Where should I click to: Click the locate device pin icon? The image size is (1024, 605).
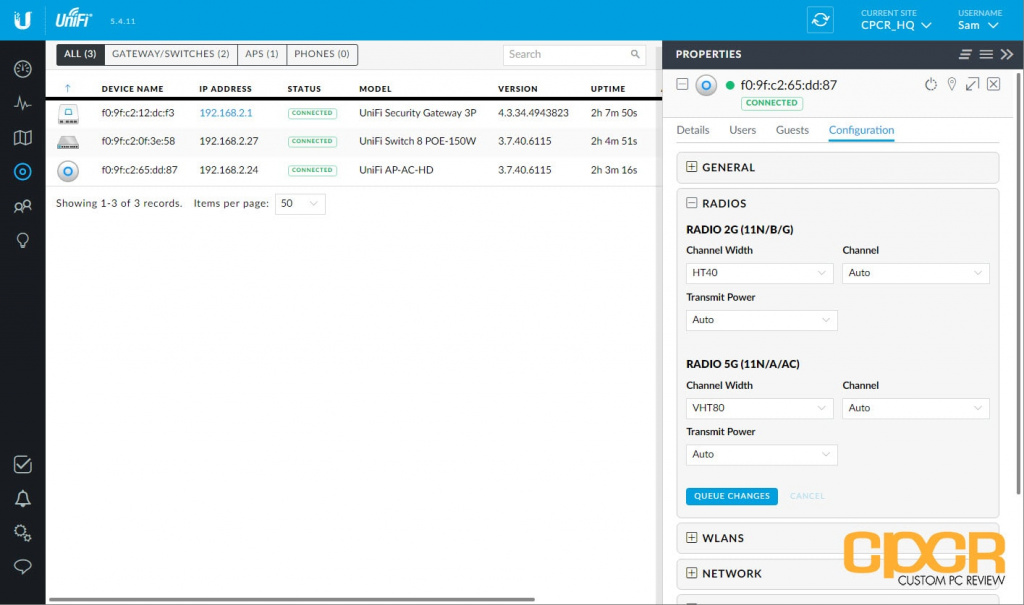click(951, 85)
